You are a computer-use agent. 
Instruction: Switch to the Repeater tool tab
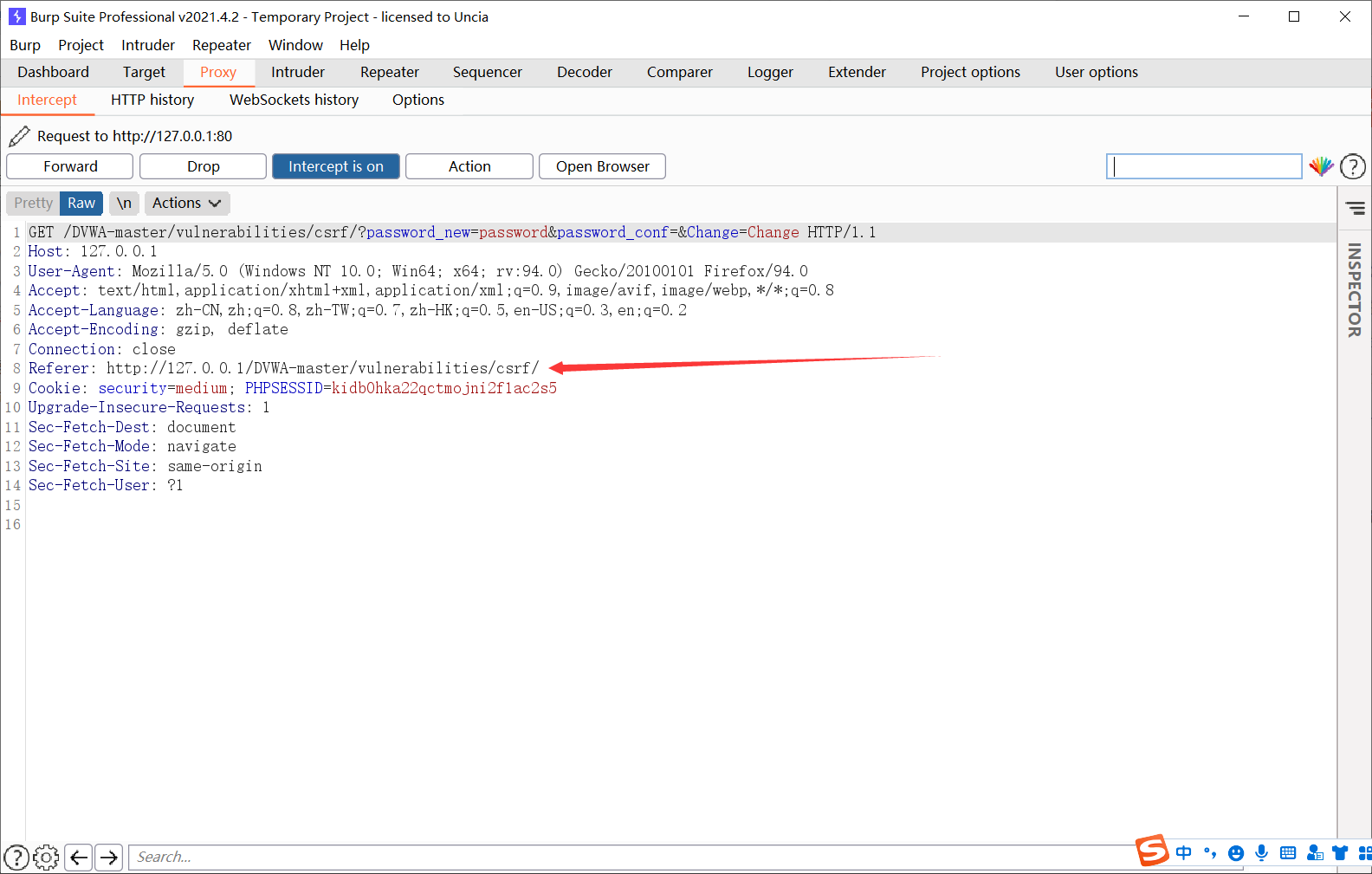390,72
